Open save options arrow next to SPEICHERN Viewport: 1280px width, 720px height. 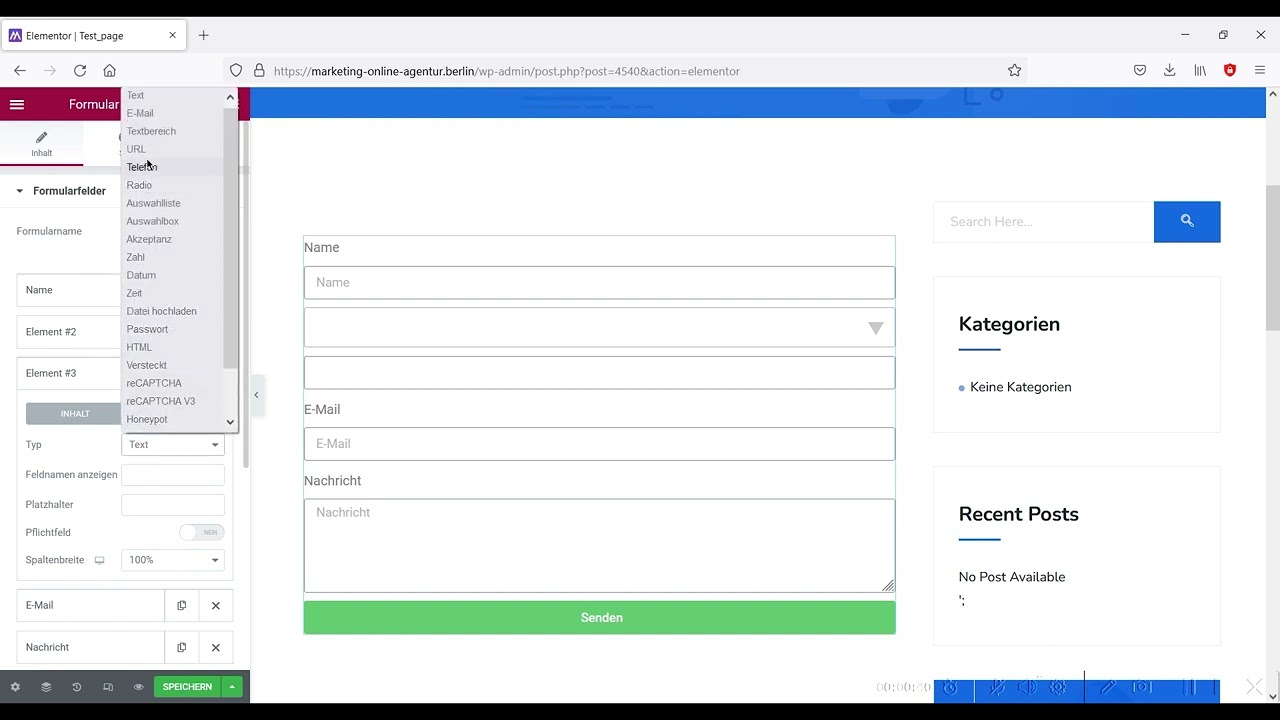click(232, 687)
